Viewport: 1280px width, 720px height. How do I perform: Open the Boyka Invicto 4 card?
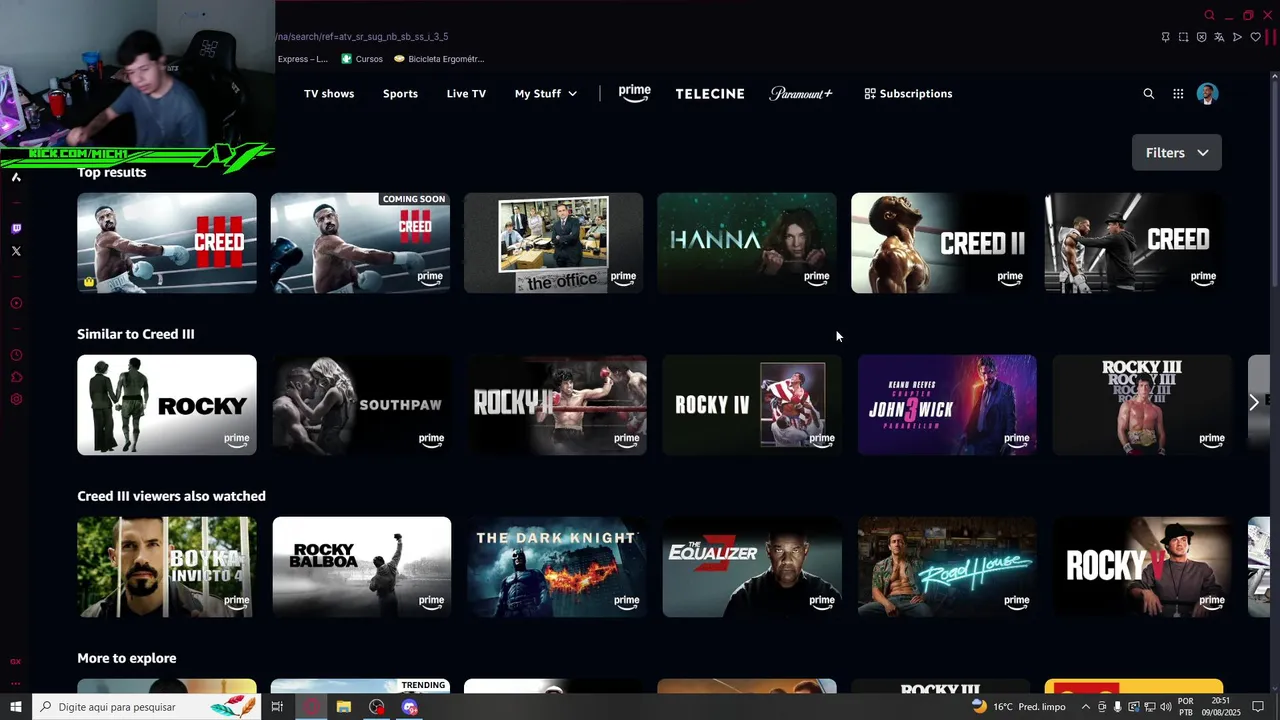[167, 567]
